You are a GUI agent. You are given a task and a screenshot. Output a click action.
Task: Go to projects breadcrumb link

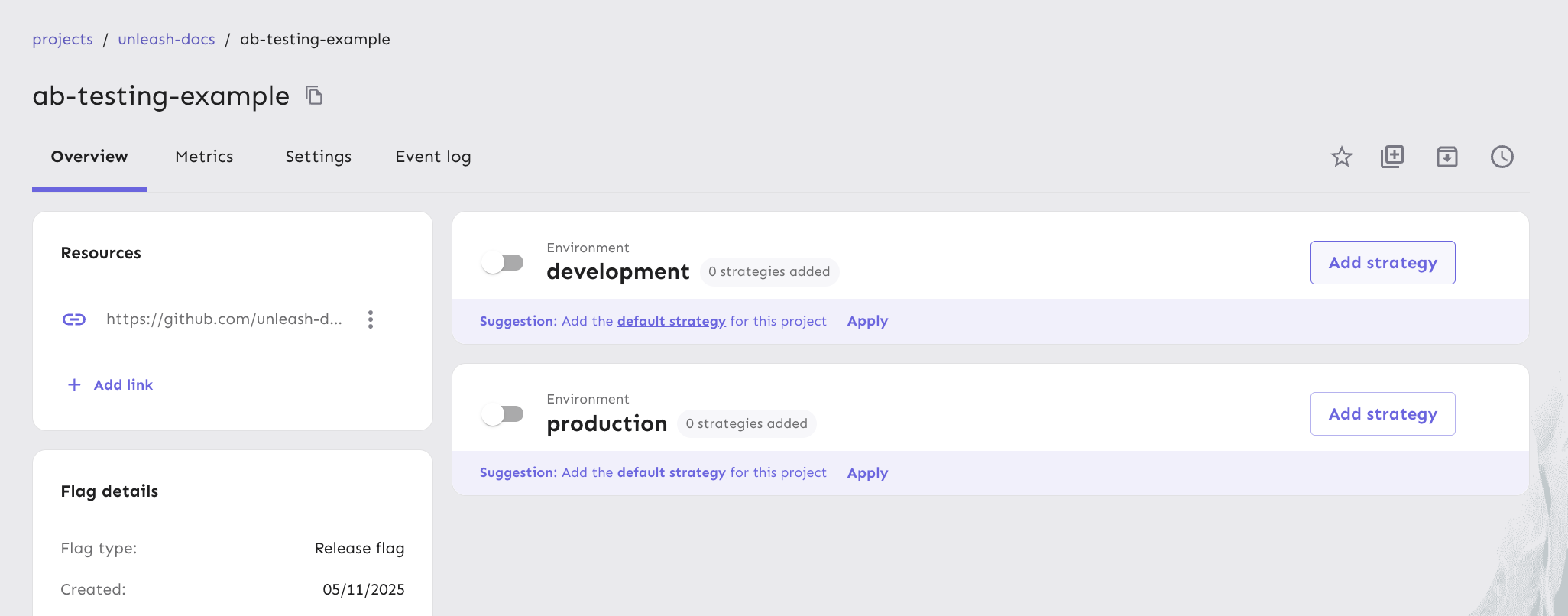point(63,39)
